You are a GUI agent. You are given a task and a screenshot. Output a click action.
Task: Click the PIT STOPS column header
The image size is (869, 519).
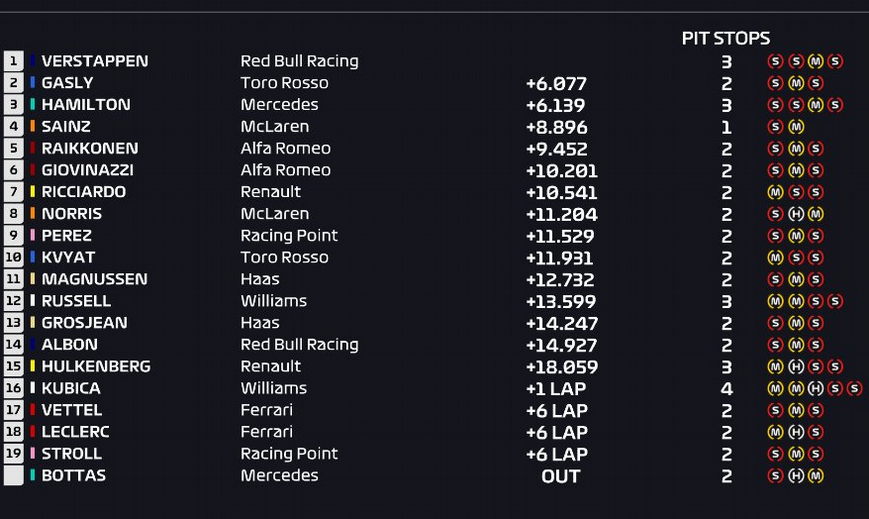(x=726, y=38)
